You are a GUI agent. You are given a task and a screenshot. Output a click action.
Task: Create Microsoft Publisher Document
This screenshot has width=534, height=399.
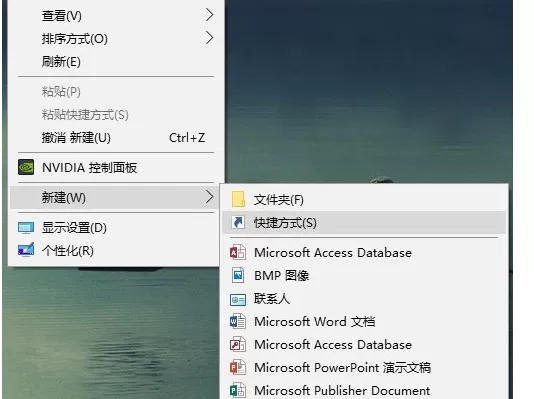click(x=342, y=390)
